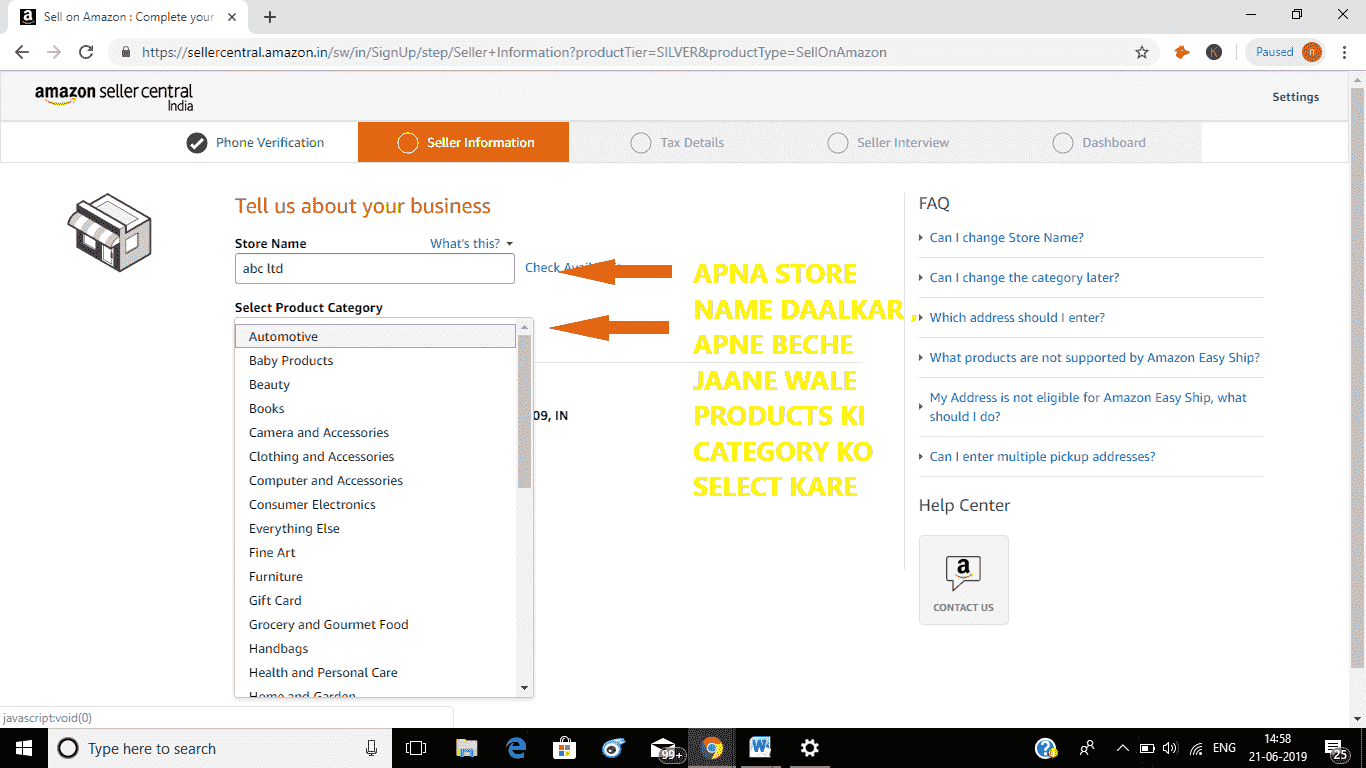Expand FAQ Which address should I enter

(1017, 318)
